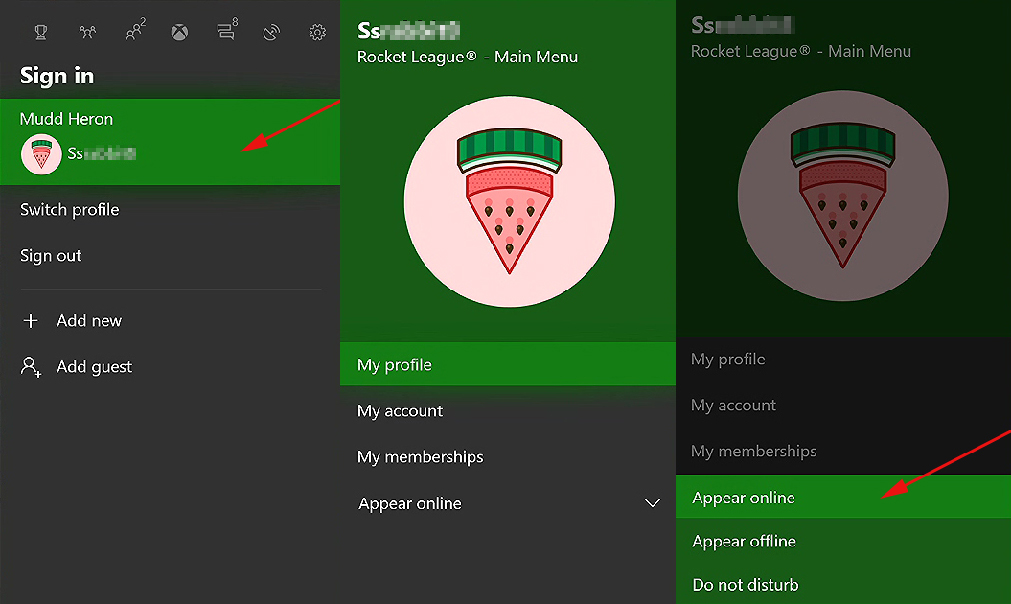
Task: Choose Switch profile
Action: click(70, 209)
